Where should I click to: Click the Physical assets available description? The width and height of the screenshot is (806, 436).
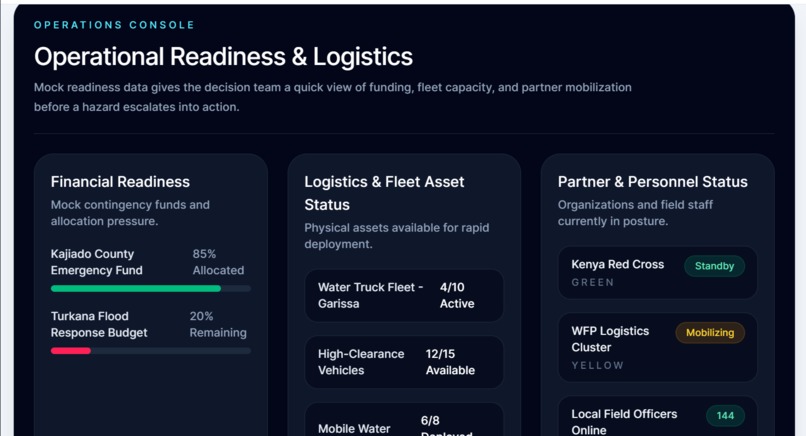tap(397, 236)
